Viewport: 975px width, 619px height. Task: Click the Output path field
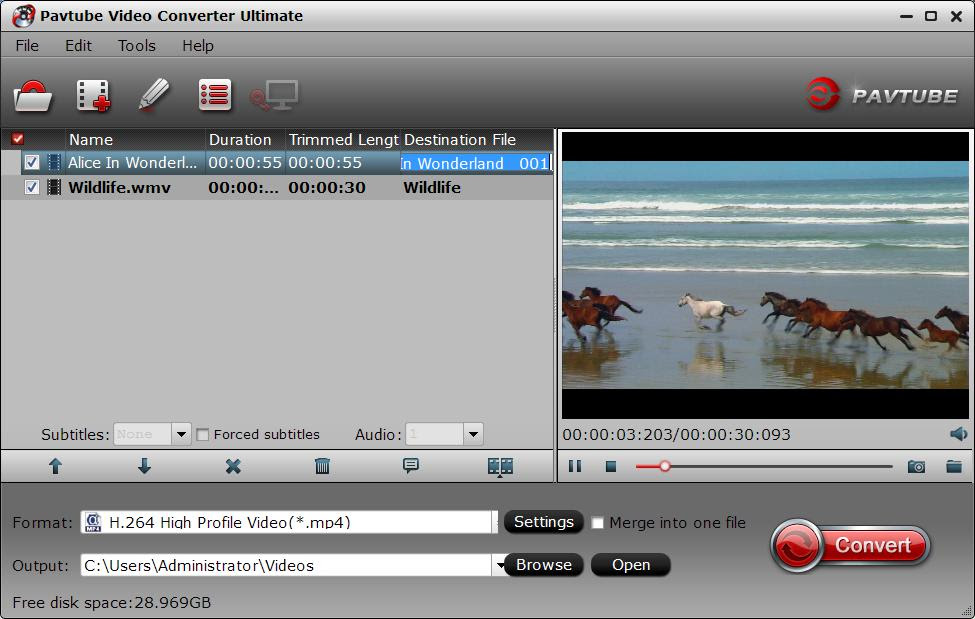(286, 565)
